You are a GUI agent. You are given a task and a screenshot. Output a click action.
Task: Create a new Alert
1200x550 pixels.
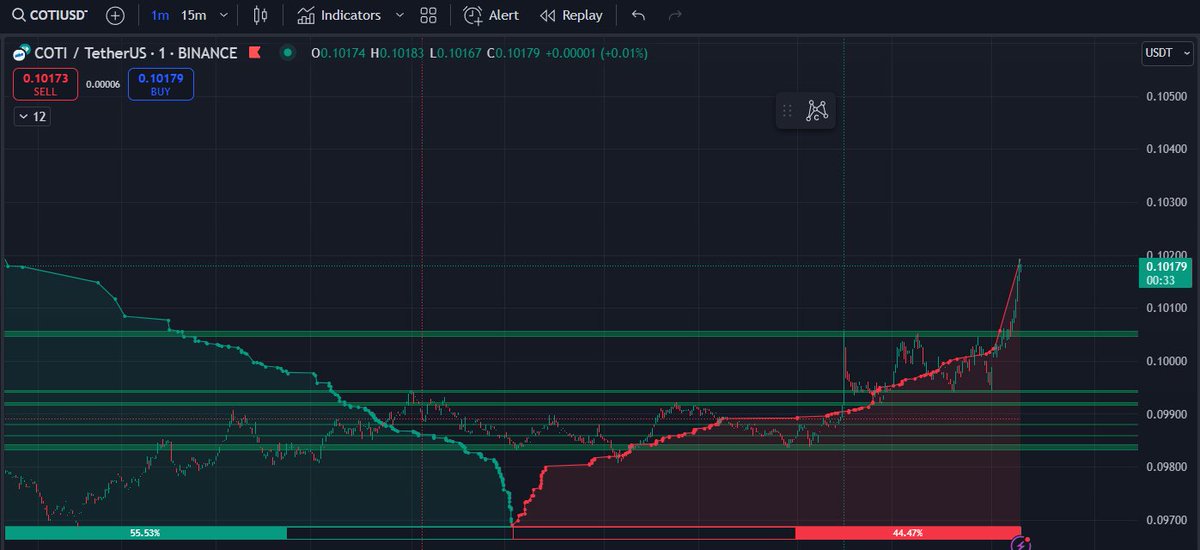click(x=492, y=15)
